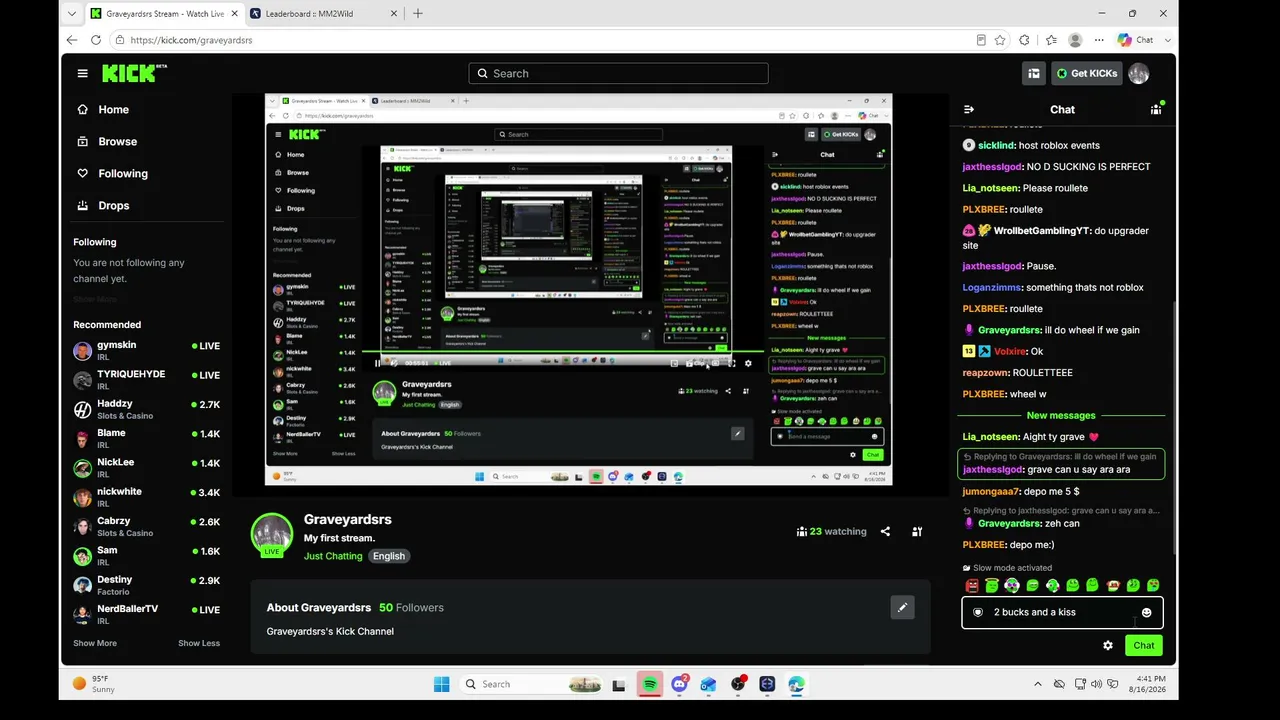The image size is (1280, 720).
Task: Open Discord from the taskbar
Action: tap(680, 684)
